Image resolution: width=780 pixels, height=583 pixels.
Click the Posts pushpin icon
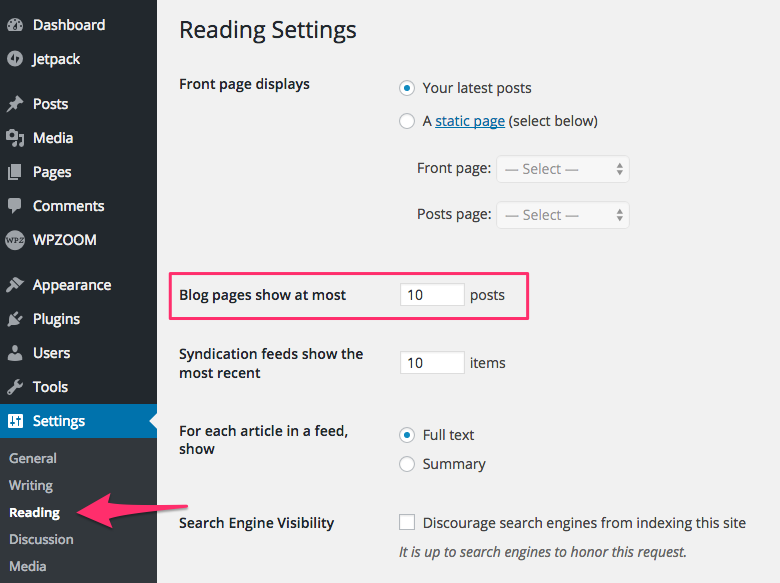[15, 104]
